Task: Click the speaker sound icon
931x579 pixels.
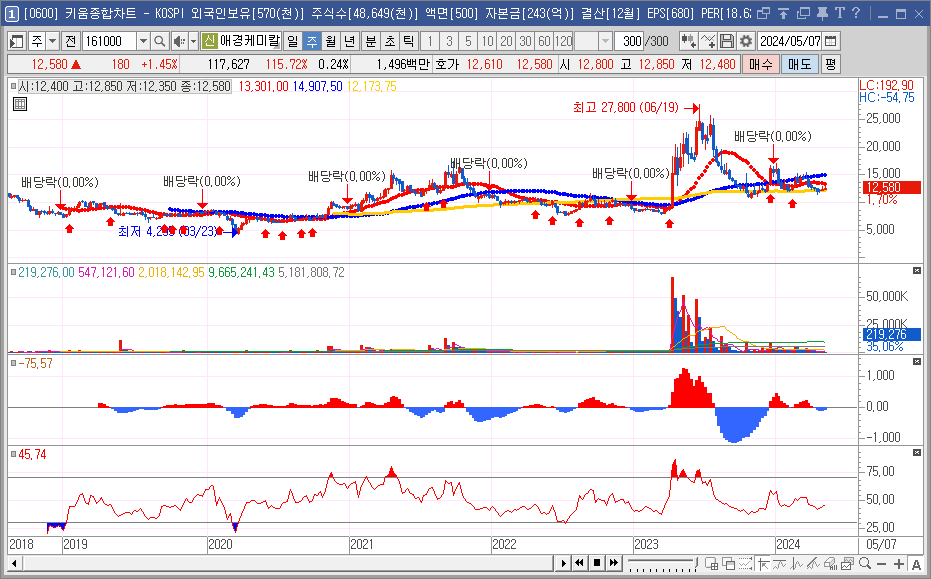Action: coord(179,41)
